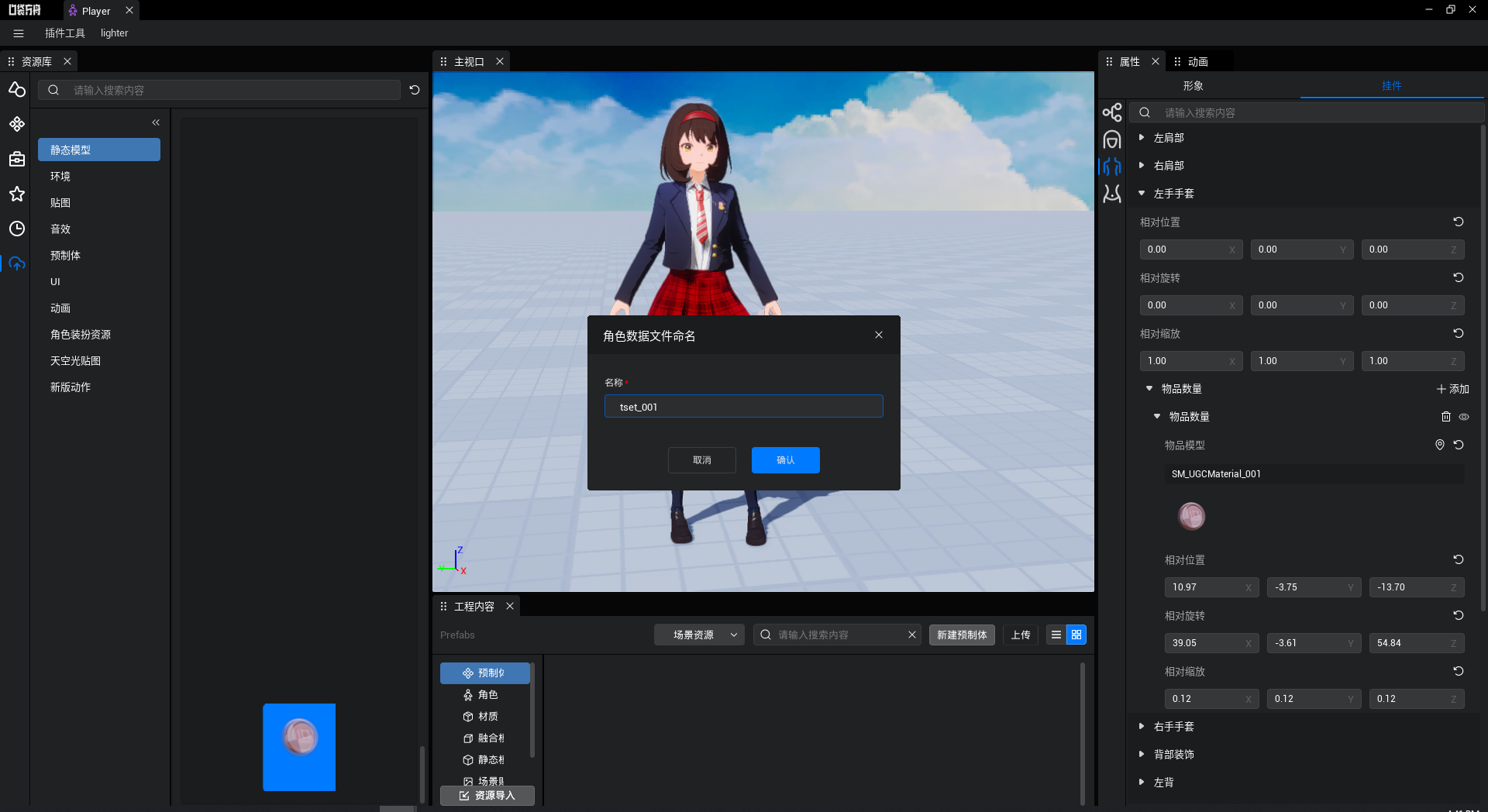Screen dimensions: 1488x812
Task: Collapse the 左手手套 section
Action: (x=1142, y=193)
